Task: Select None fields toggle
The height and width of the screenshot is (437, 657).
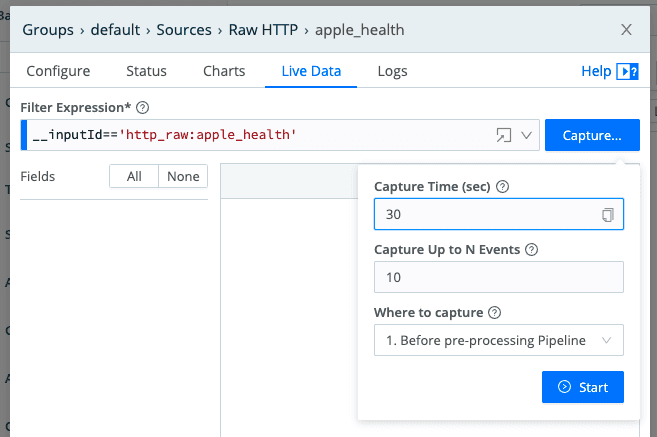Action: (x=183, y=176)
